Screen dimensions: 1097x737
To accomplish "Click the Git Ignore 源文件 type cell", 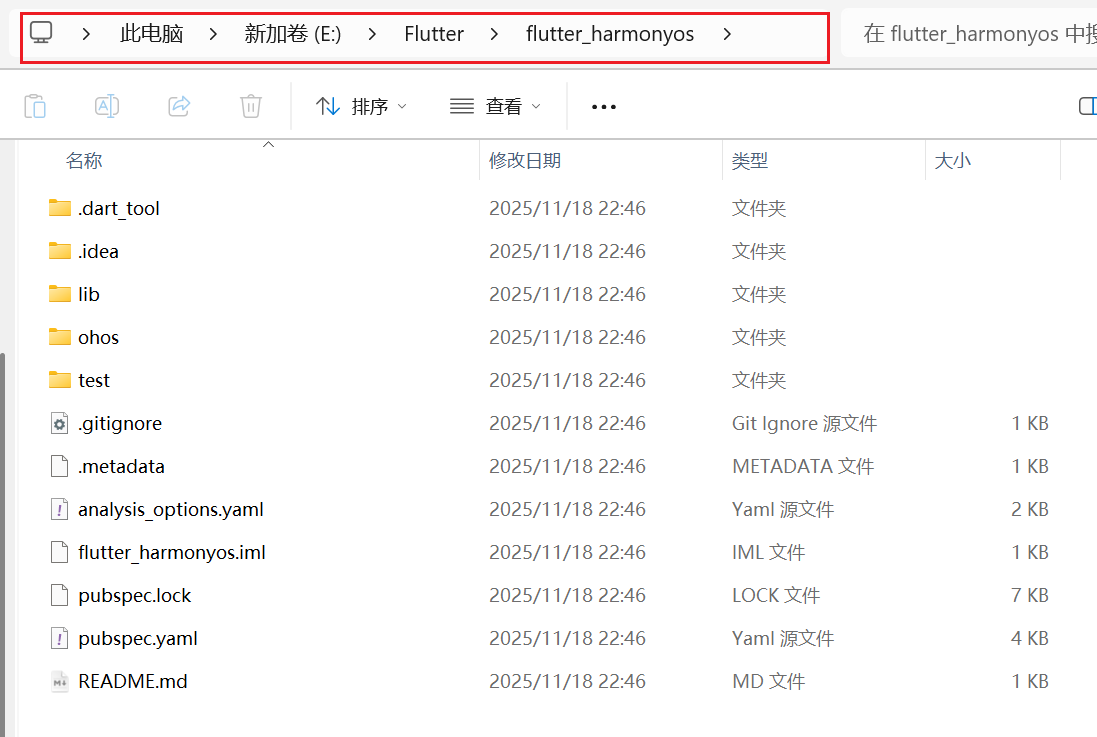I will (805, 423).
